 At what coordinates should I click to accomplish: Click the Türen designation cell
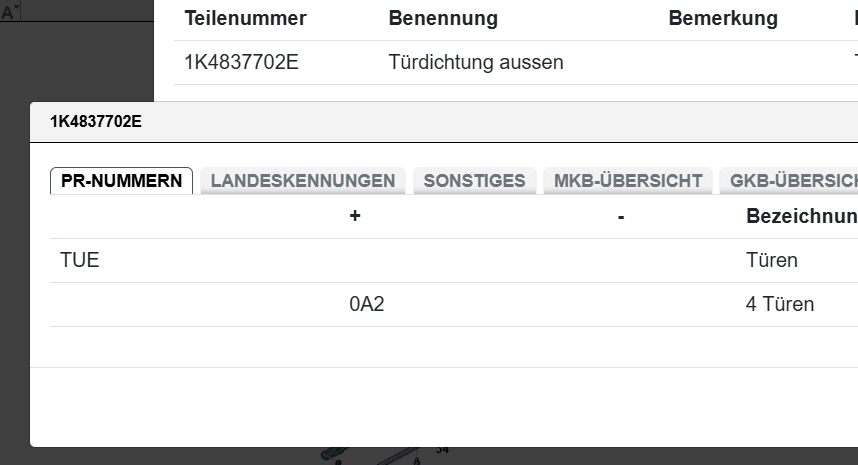tap(771, 261)
